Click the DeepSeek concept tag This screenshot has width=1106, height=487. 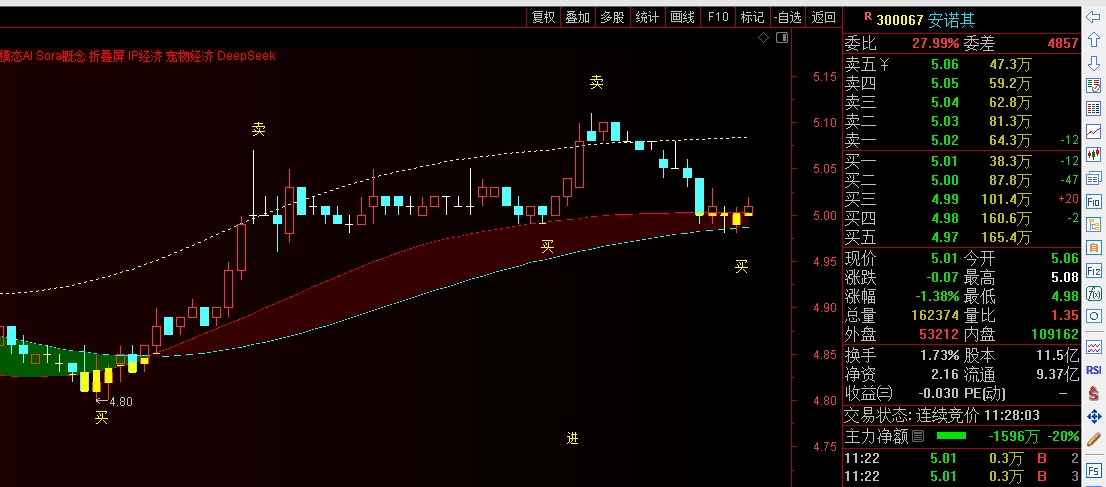246,56
